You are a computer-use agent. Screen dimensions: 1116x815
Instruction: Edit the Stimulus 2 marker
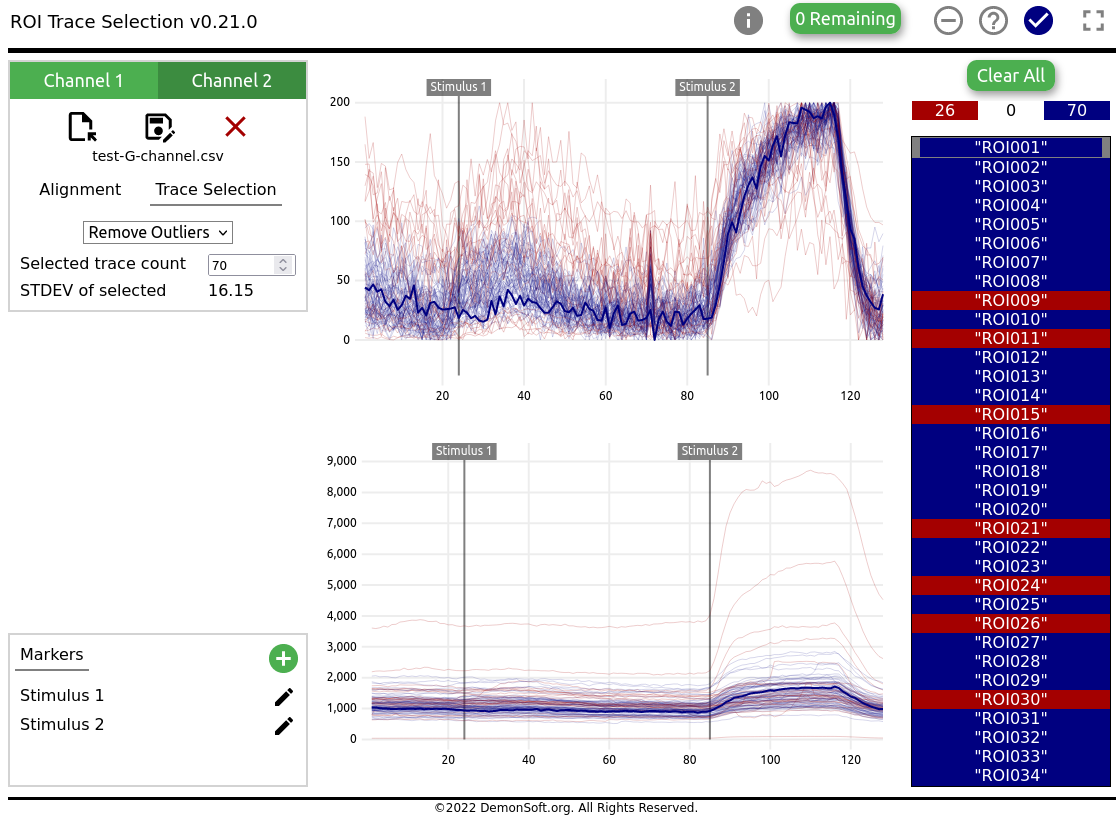tap(284, 726)
